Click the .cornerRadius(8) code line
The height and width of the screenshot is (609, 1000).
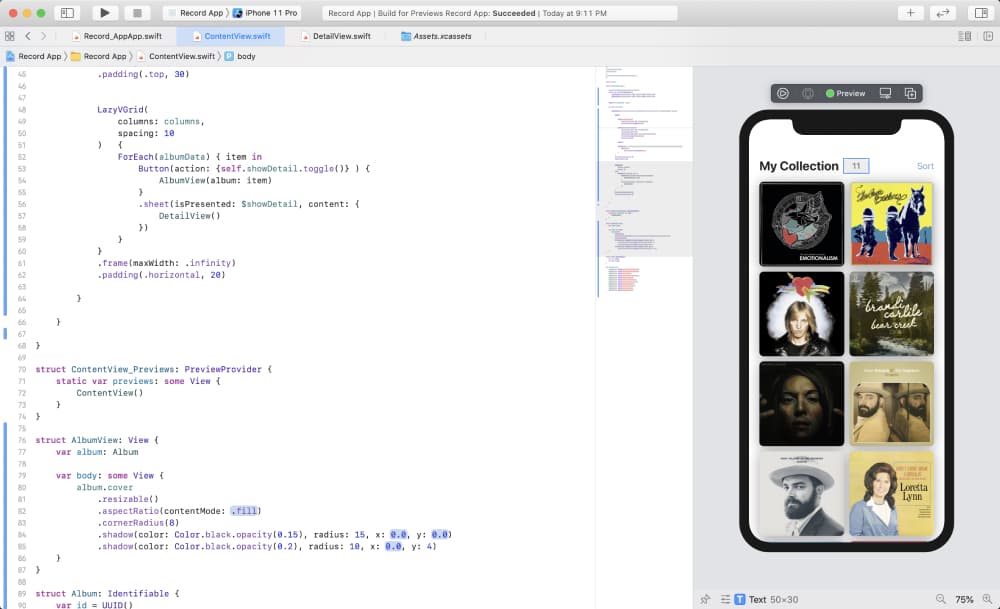coord(138,523)
